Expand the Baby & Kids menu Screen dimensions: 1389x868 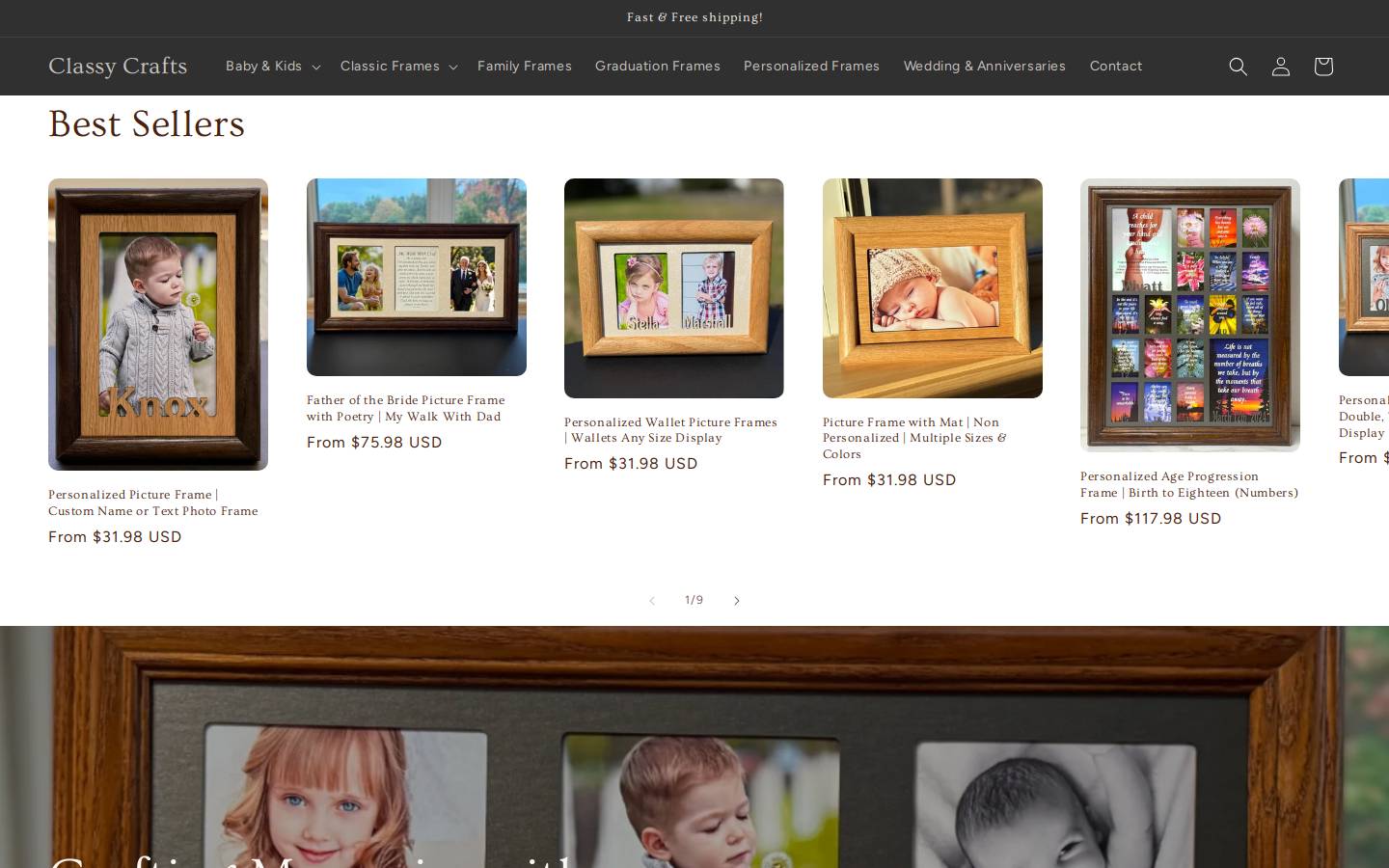click(272, 67)
